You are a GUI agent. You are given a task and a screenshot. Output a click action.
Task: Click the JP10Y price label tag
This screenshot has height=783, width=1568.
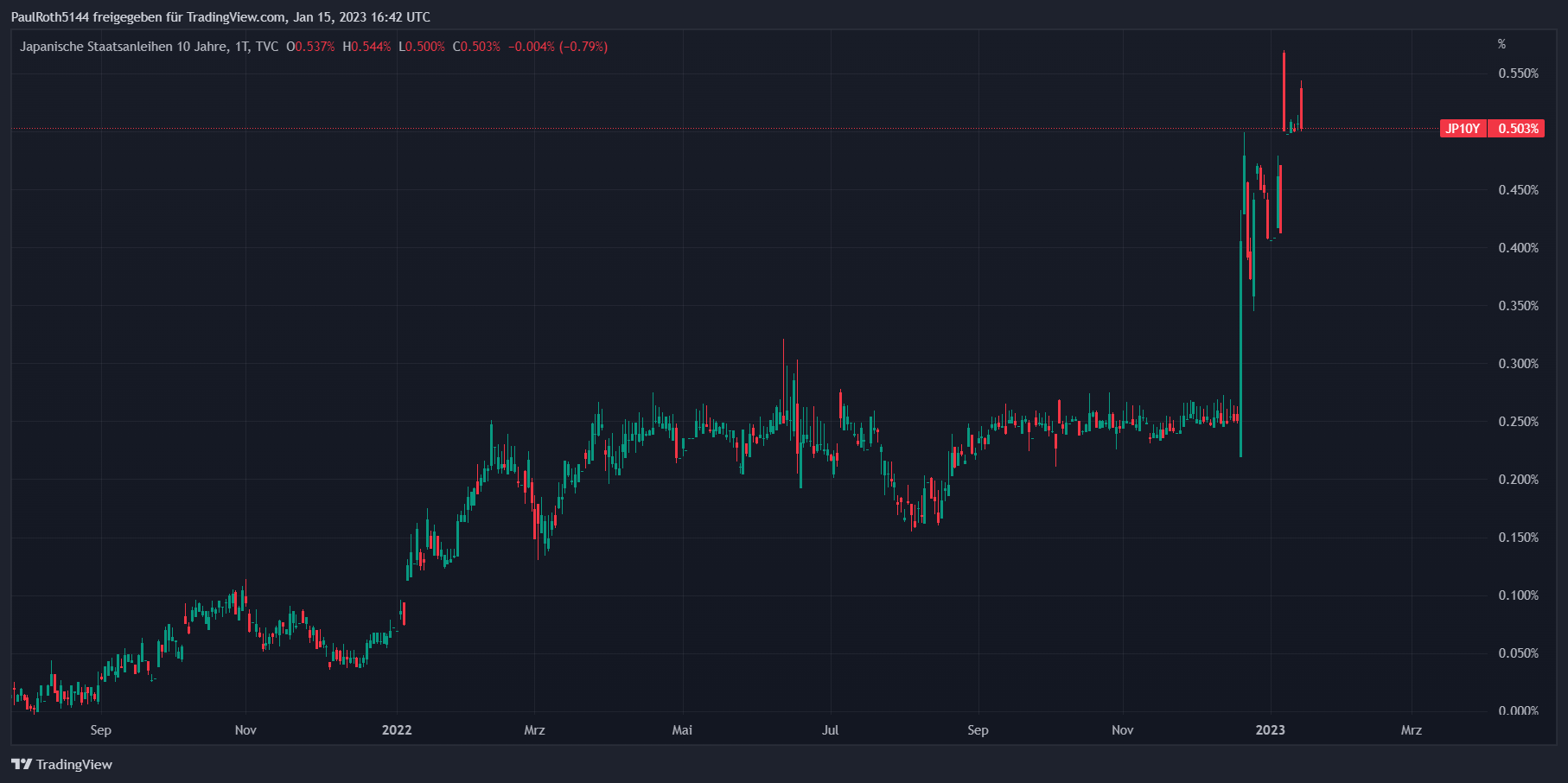[x=1463, y=129]
